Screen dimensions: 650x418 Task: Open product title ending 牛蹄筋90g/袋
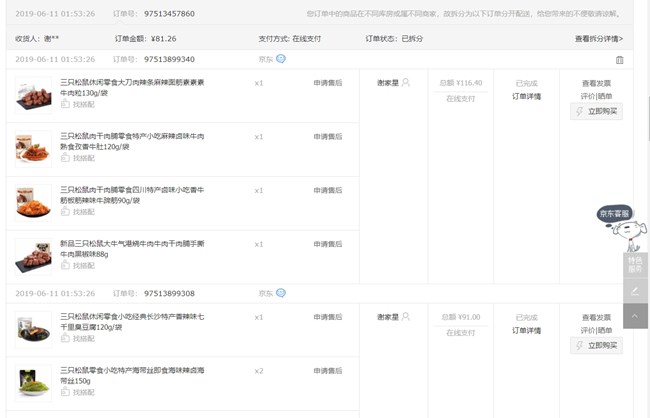pos(132,195)
